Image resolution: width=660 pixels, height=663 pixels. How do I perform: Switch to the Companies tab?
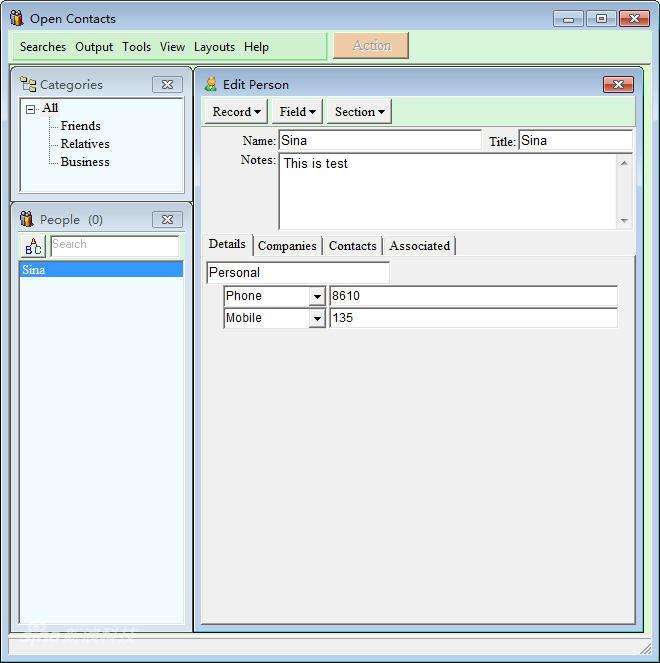287,246
